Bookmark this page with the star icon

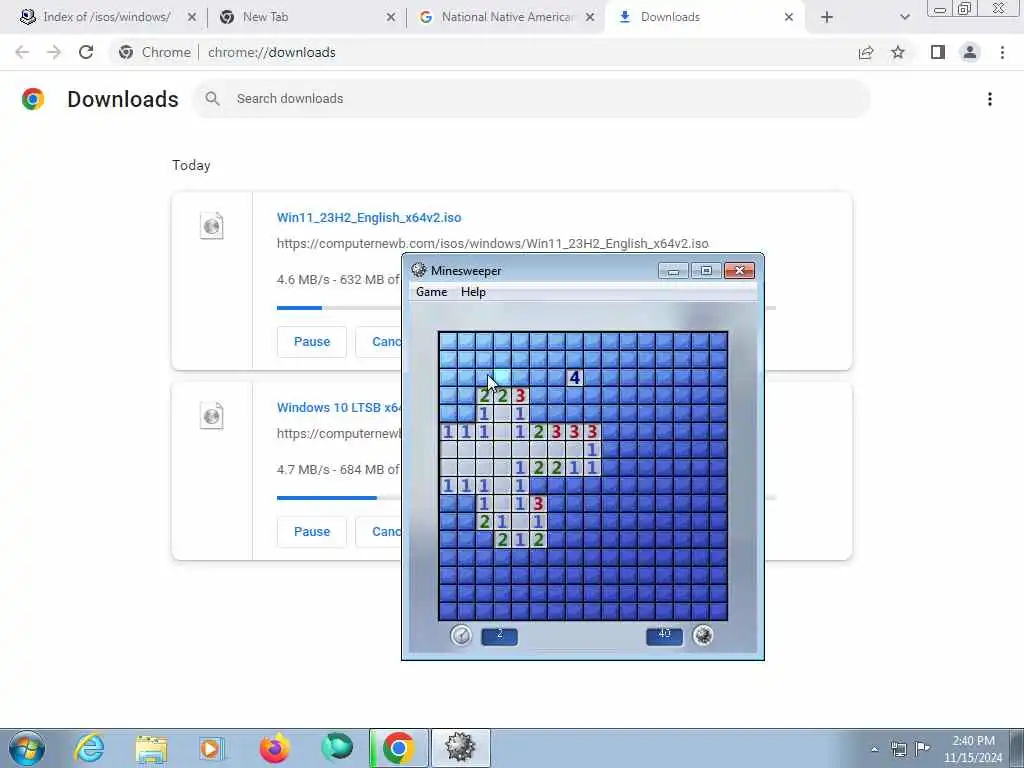tap(898, 52)
